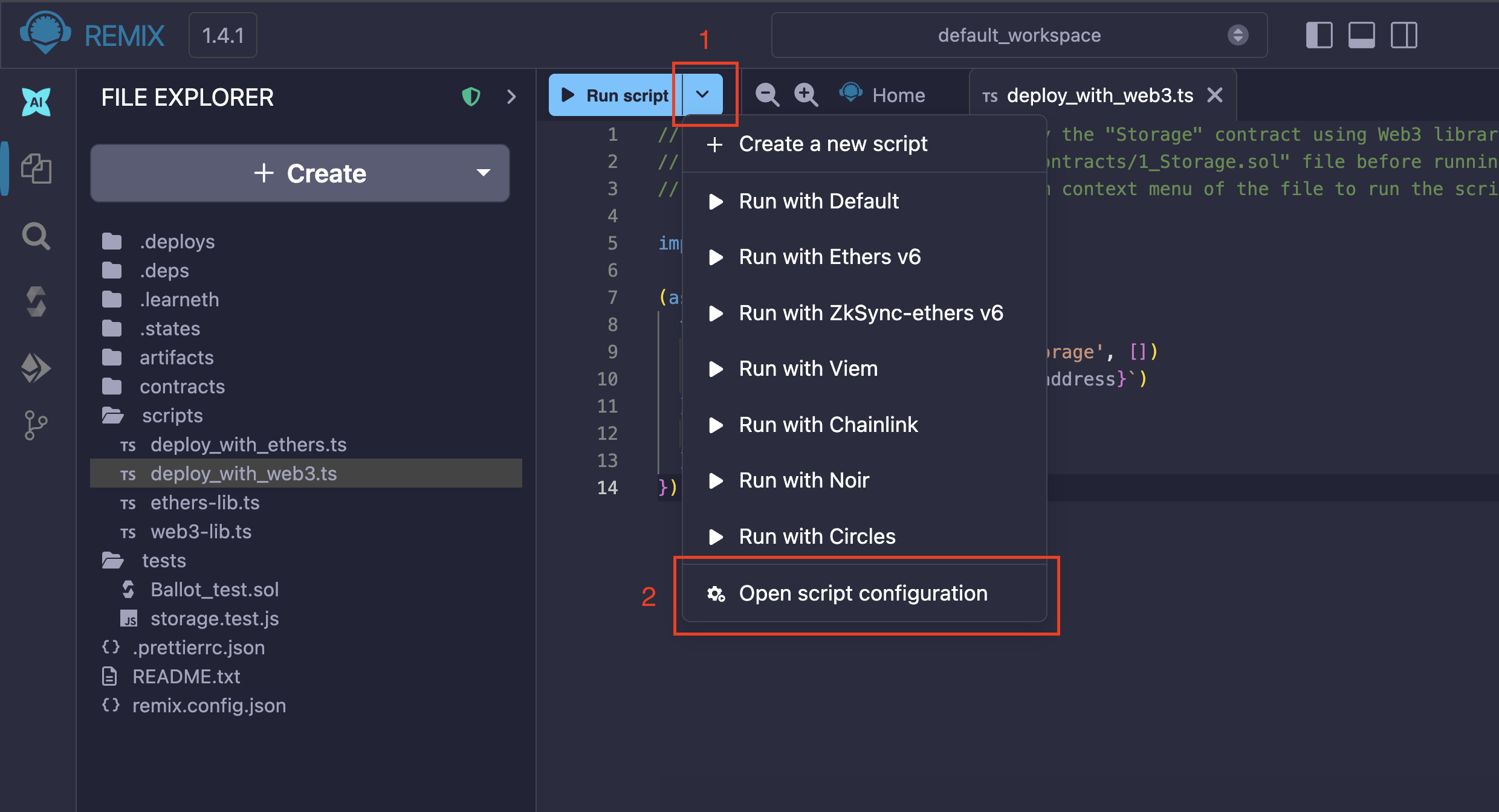Image resolution: width=1499 pixels, height=812 pixels.
Task: Choose Run with Chainlink
Action: 864,425
